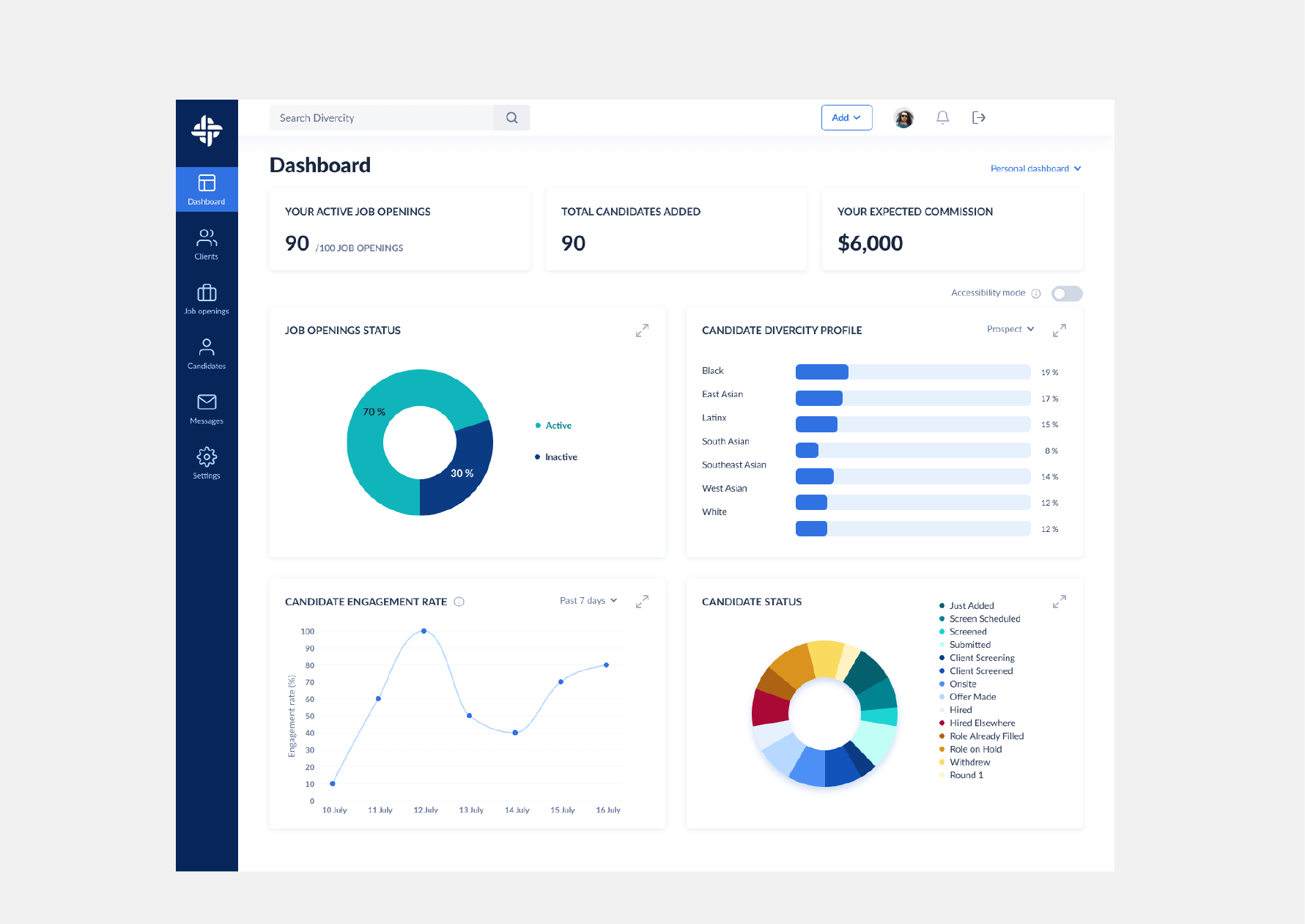Click the 15 July data point

tap(561, 682)
